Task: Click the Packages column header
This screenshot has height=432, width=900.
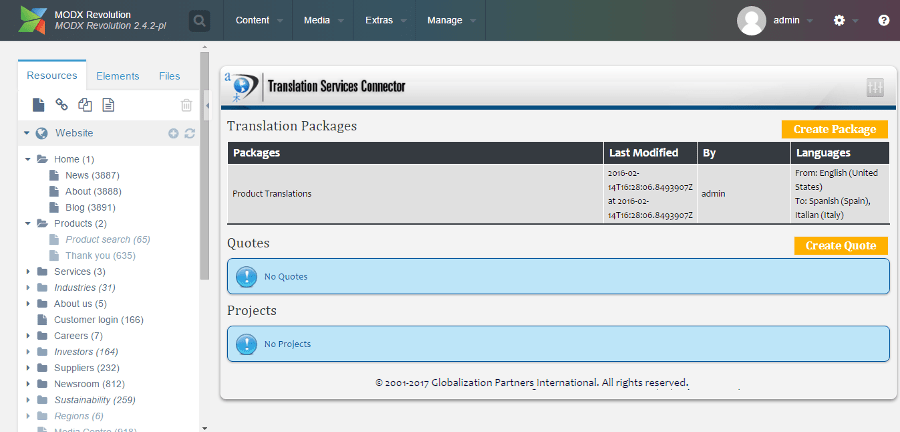Action: [416, 153]
